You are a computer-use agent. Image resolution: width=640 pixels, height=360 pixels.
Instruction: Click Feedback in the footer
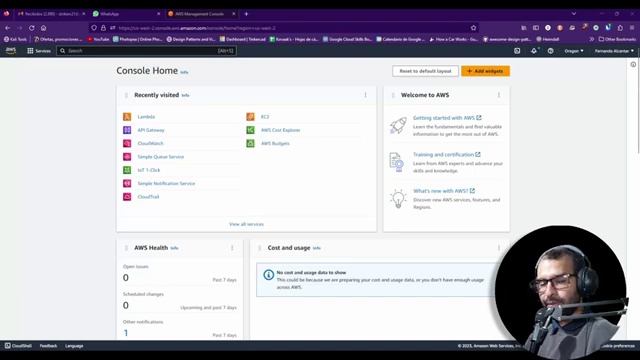coord(48,346)
